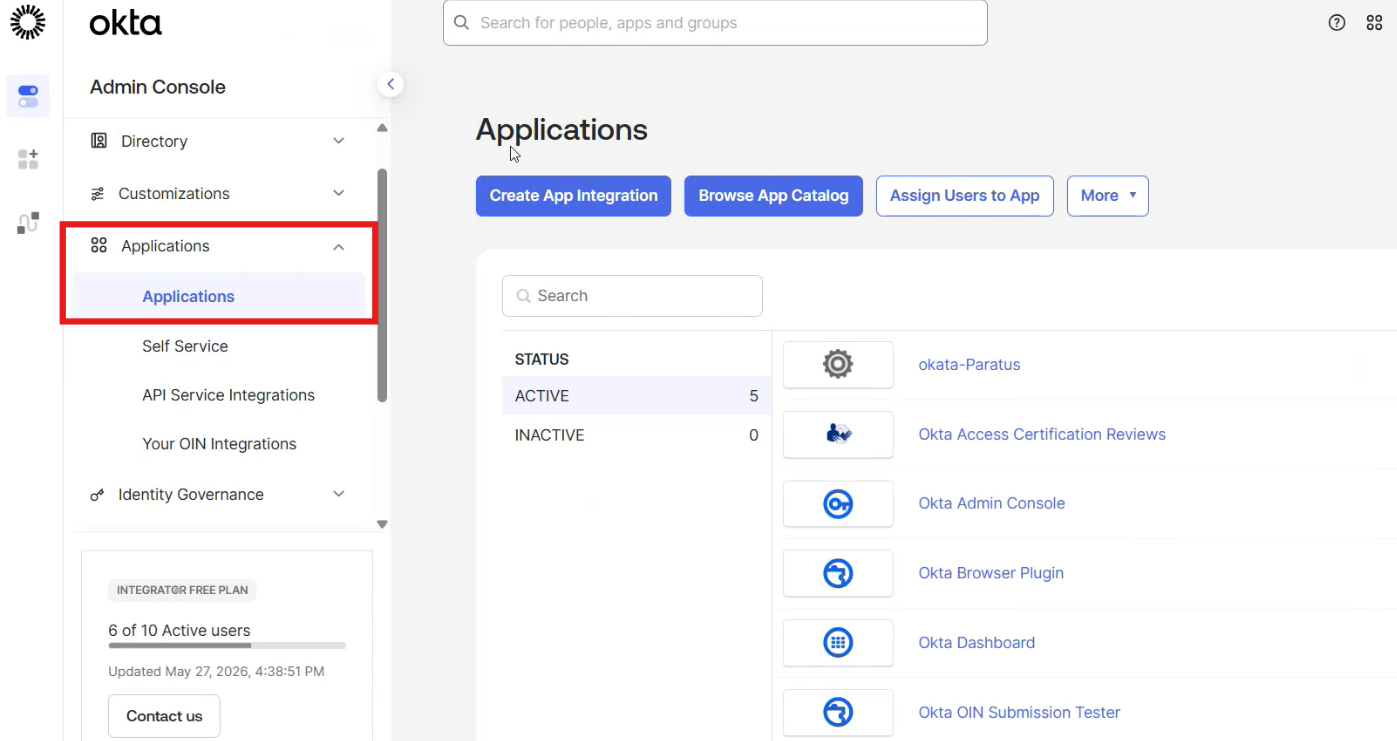The width and height of the screenshot is (1397, 741).
Task: Click the sidebar scroll up arrow
Action: (382, 128)
